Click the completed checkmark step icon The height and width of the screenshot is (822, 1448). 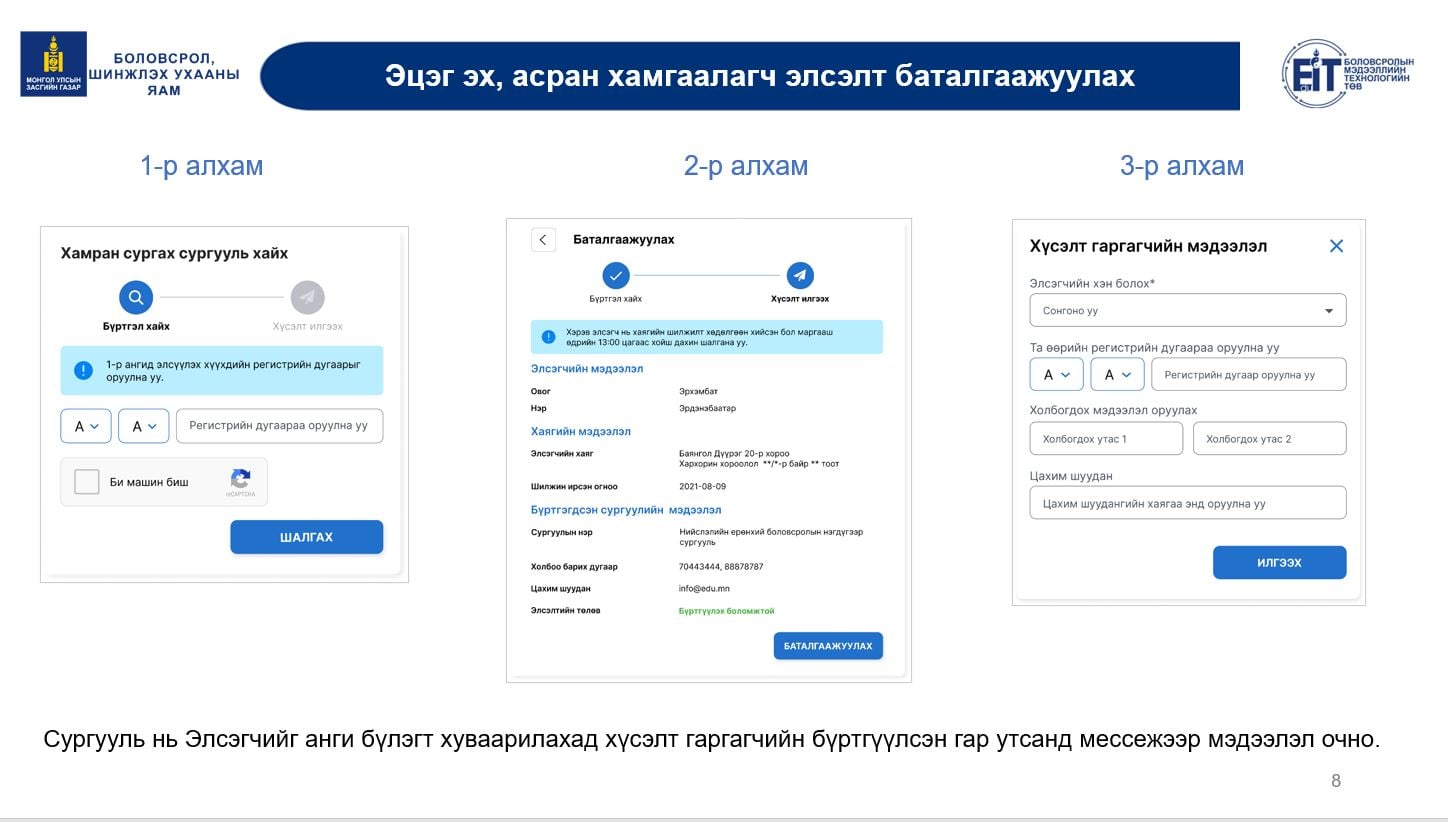[616, 275]
